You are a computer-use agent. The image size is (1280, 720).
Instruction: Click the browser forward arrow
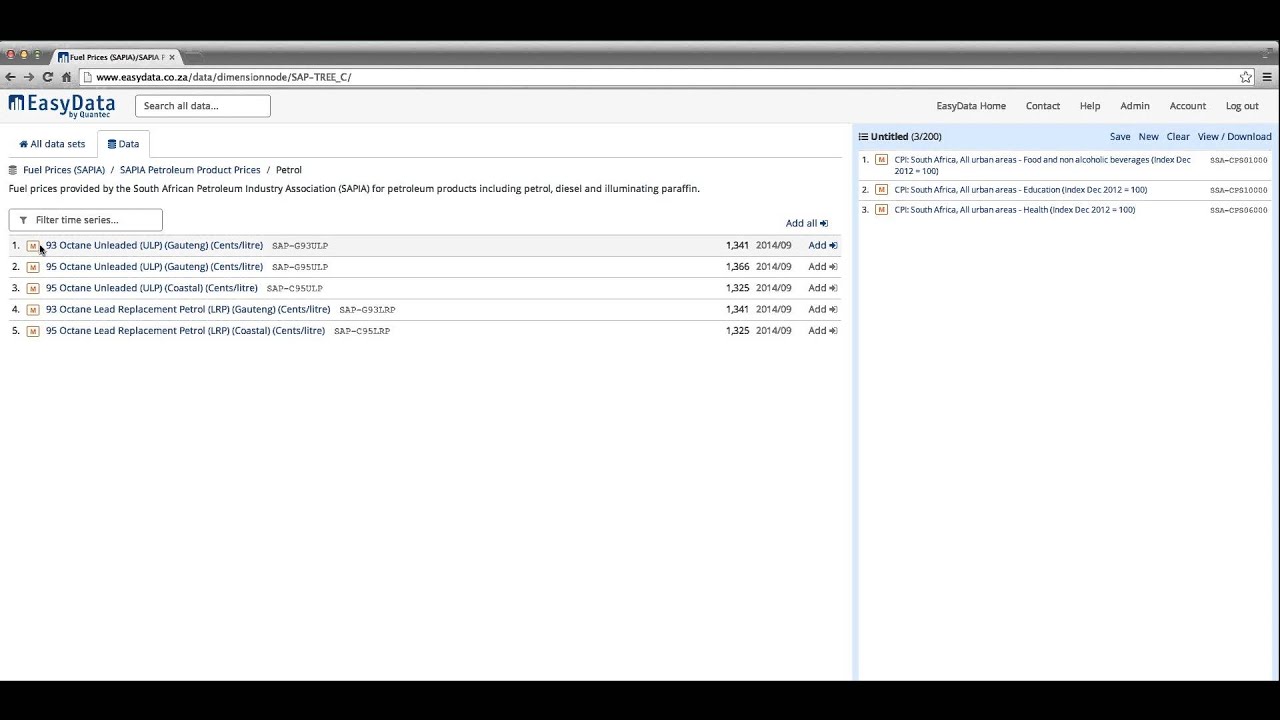pos(29,77)
